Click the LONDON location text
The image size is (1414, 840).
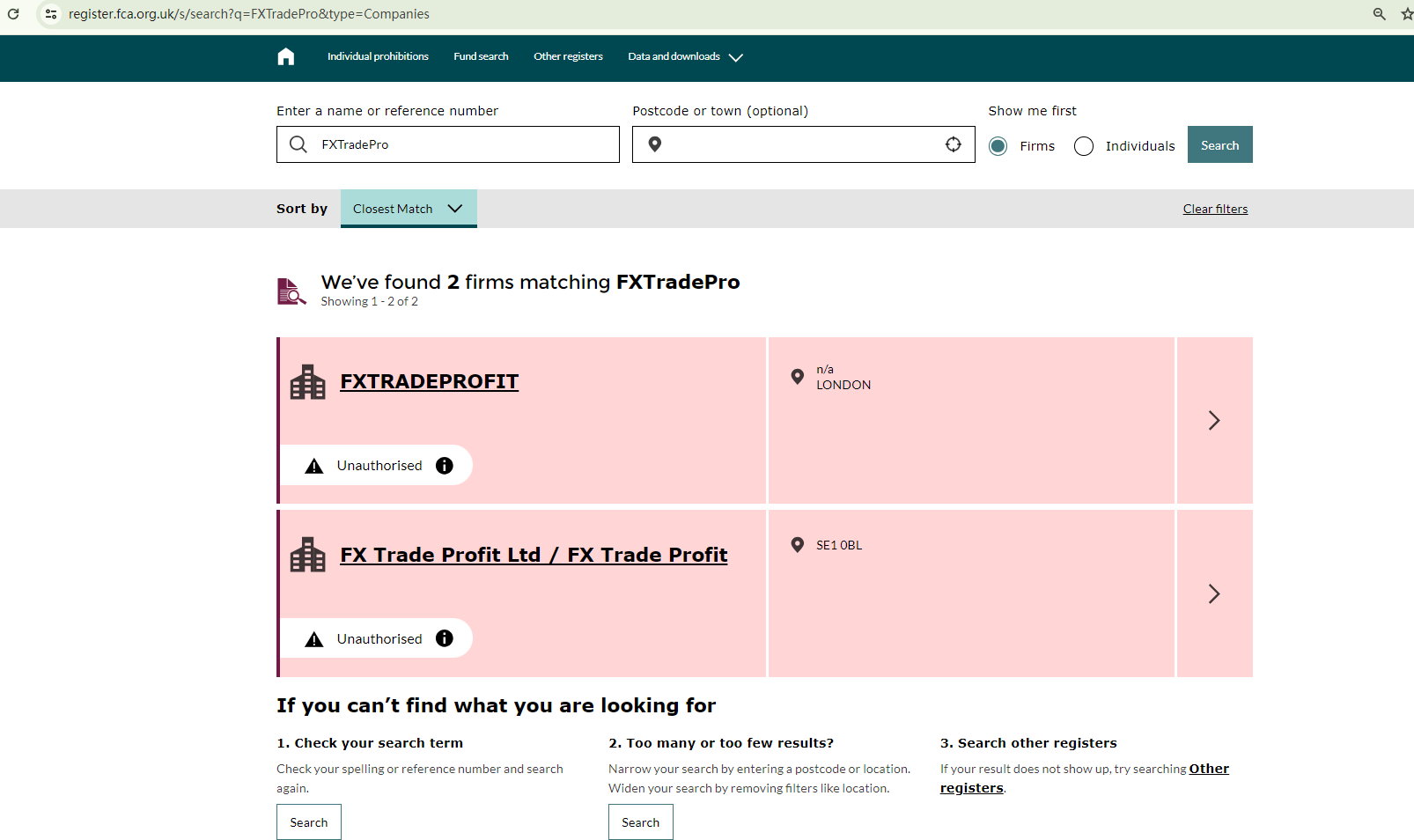(843, 385)
